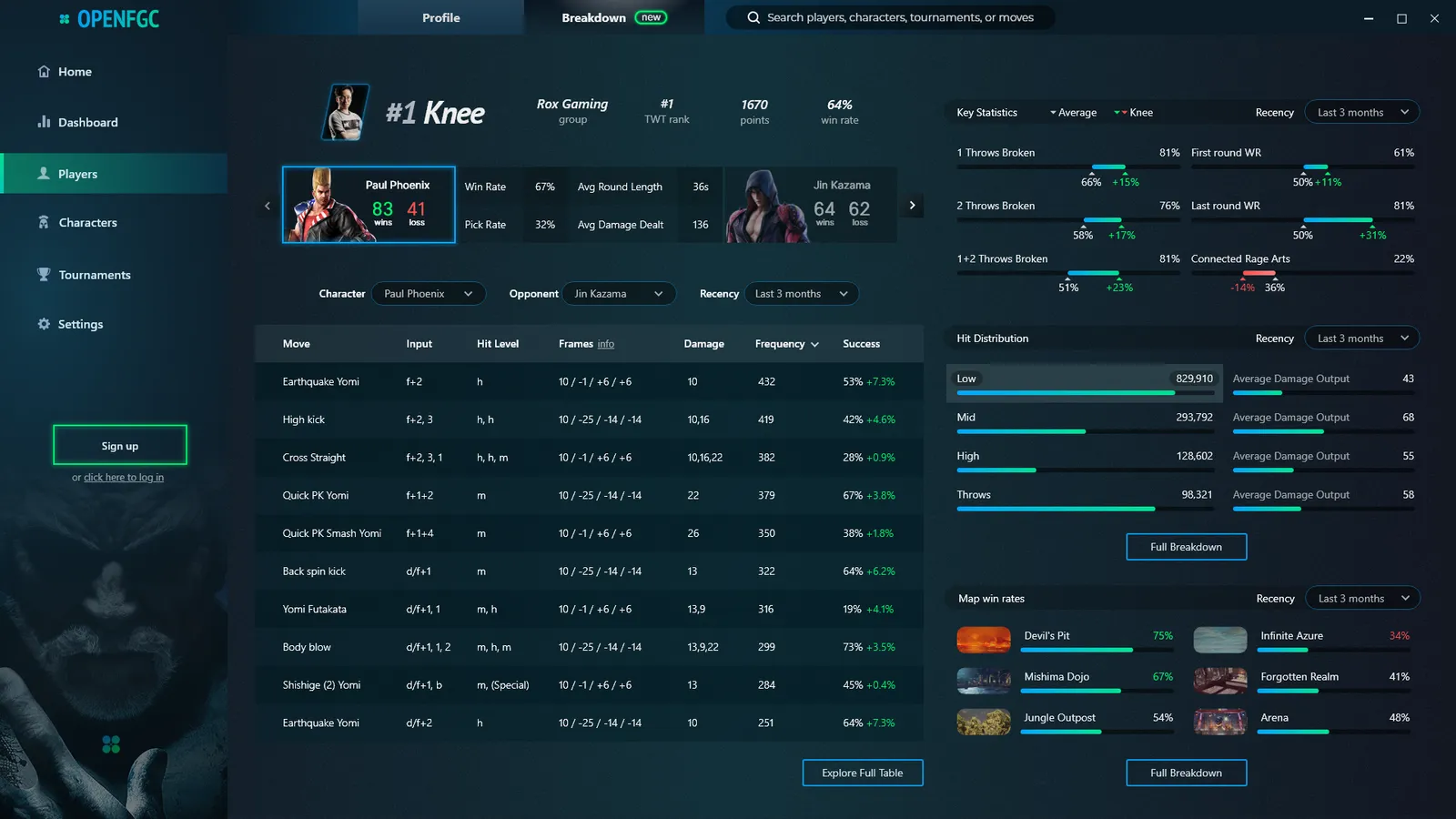Click the OPENFGC logo icon
Viewport: 1456px width, 819px height.
64,18
